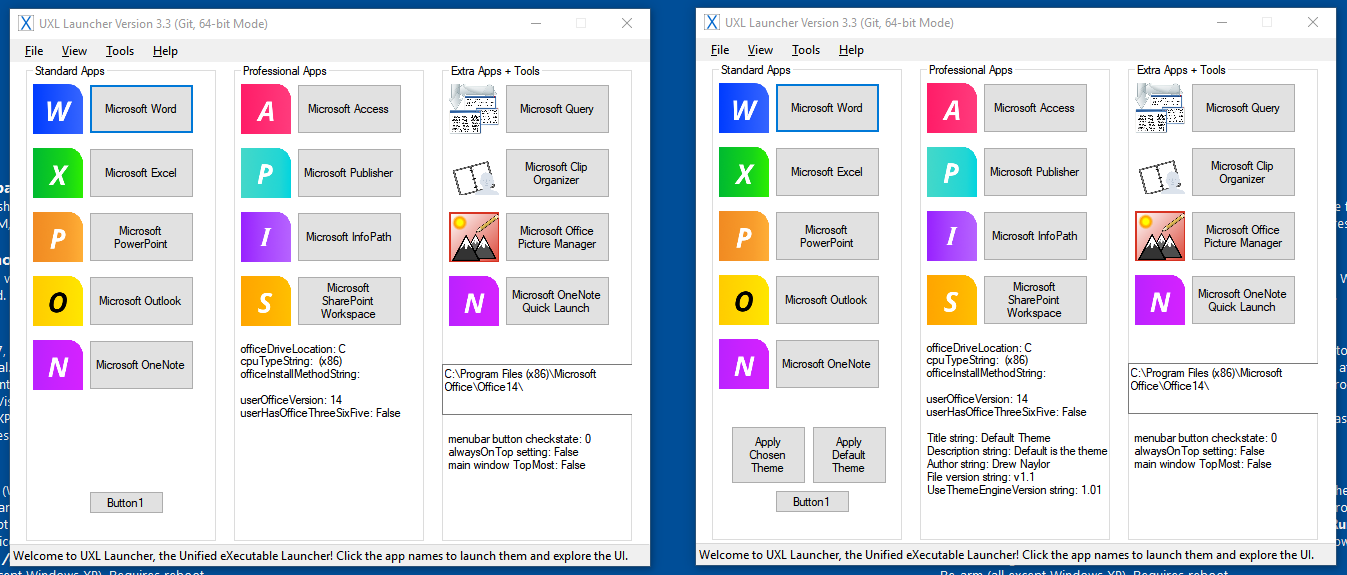Open the Tools menu in right window
Image resolution: width=1347 pixels, height=575 pixels.
(x=806, y=50)
